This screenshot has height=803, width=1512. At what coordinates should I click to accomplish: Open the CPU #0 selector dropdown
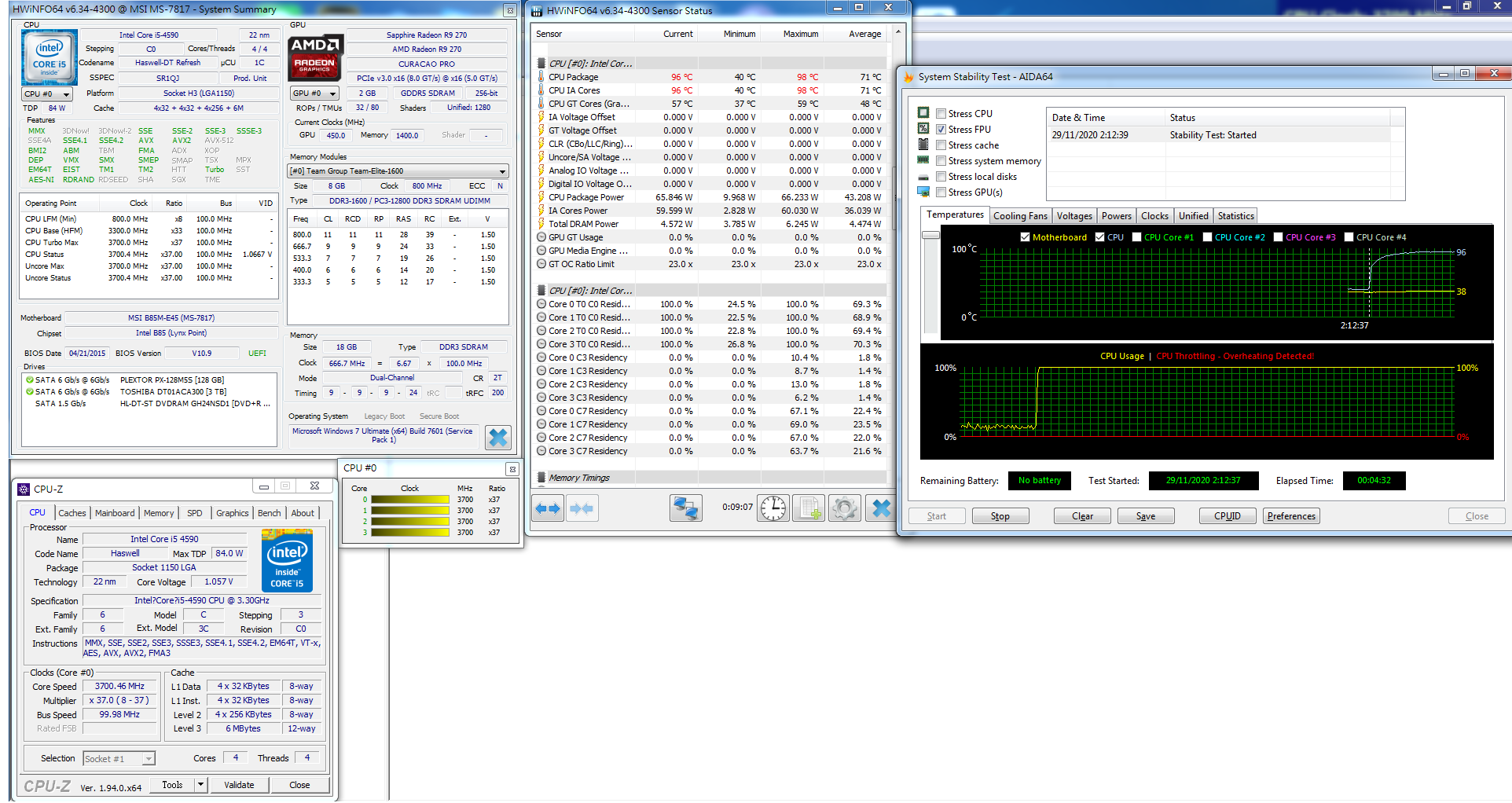point(47,94)
